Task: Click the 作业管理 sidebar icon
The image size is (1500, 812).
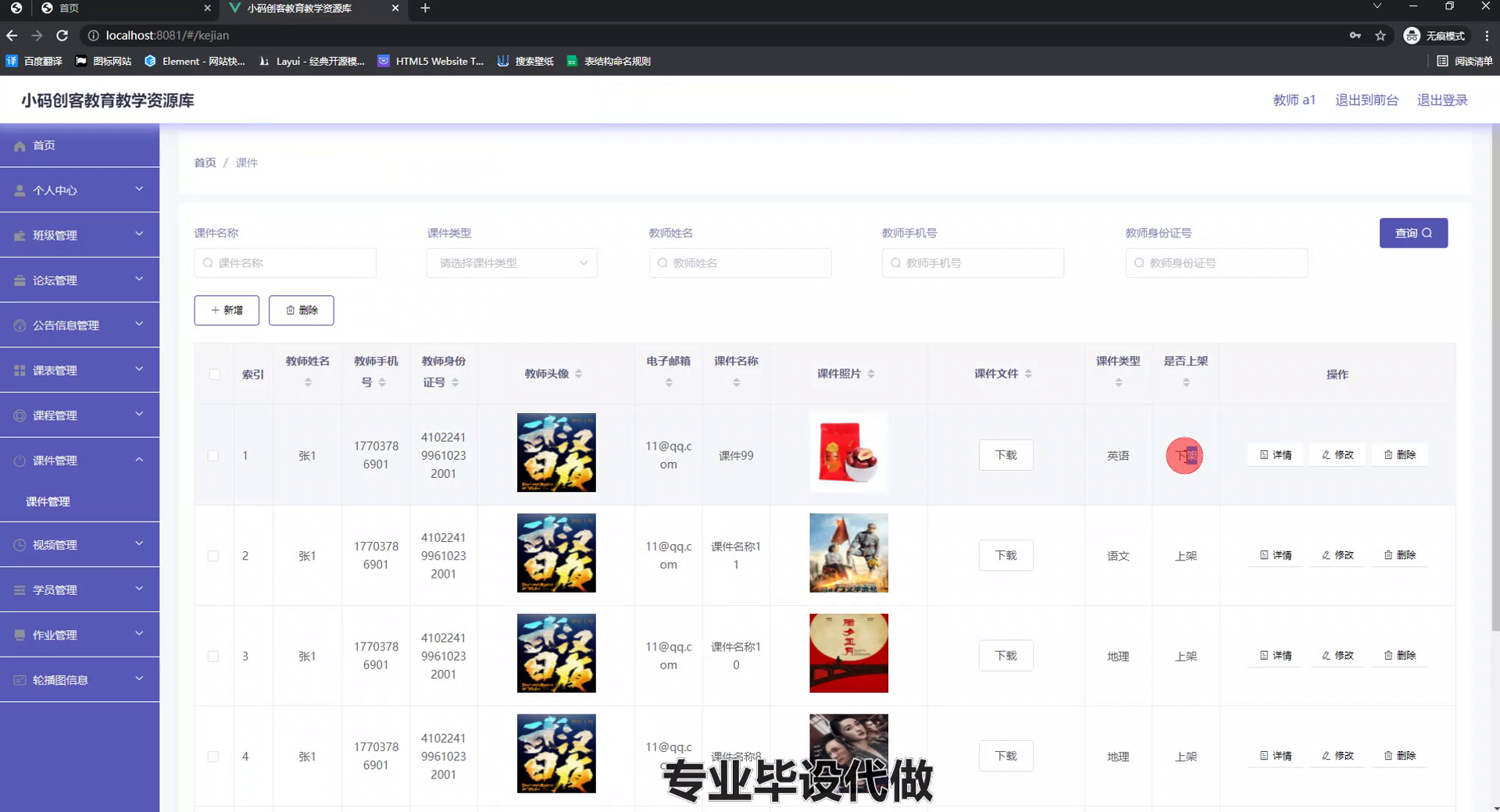Action: (x=20, y=635)
